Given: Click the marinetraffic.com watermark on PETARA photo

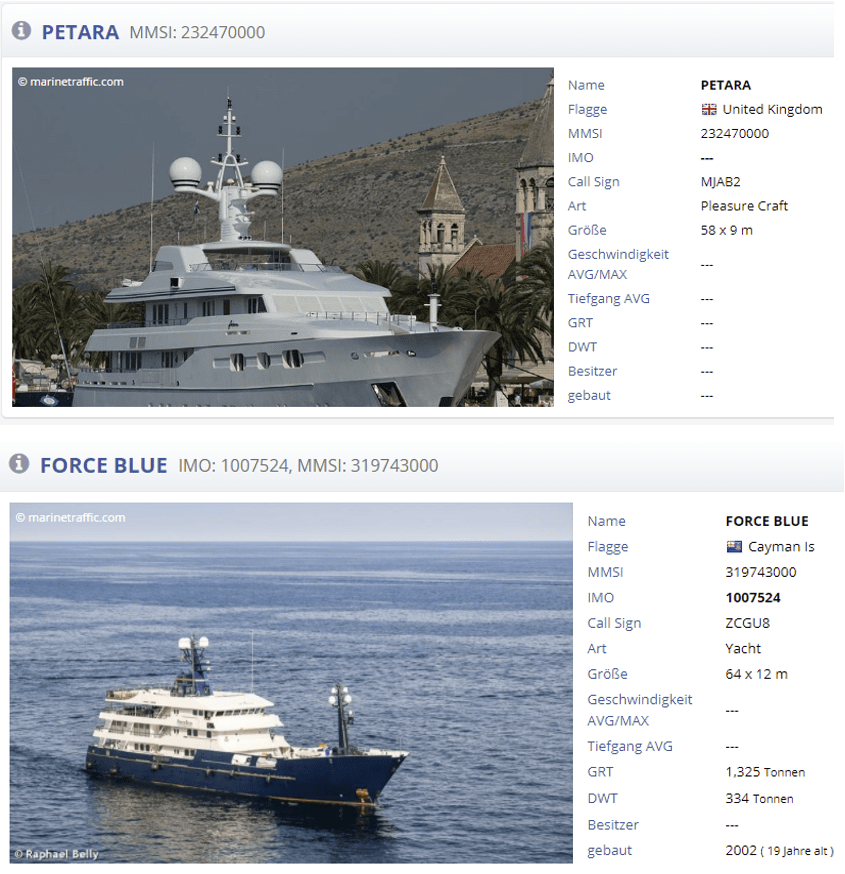Looking at the screenshot, I should click(71, 81).
